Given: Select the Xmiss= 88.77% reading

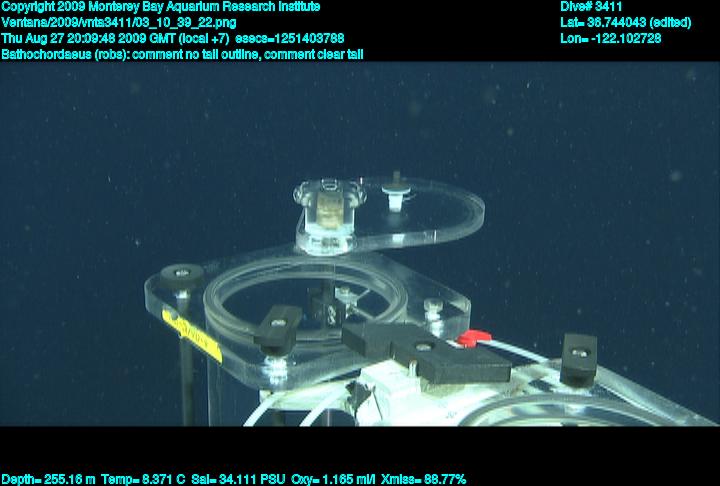Looking at the screenshot, I should (x=423, y=480).
